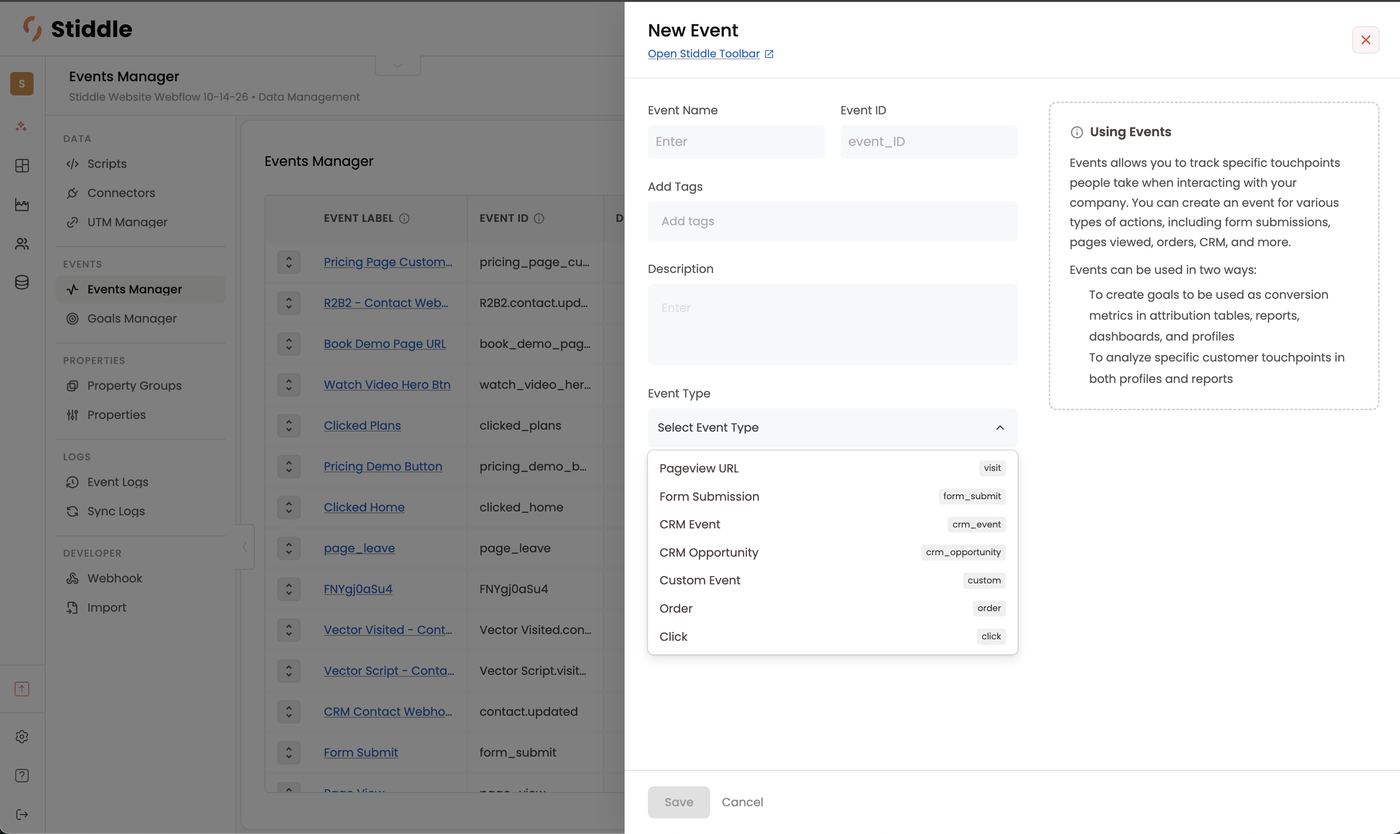Open Stiddle Toolbar link
The image size is (1400, 834).
tap(711, 54)
